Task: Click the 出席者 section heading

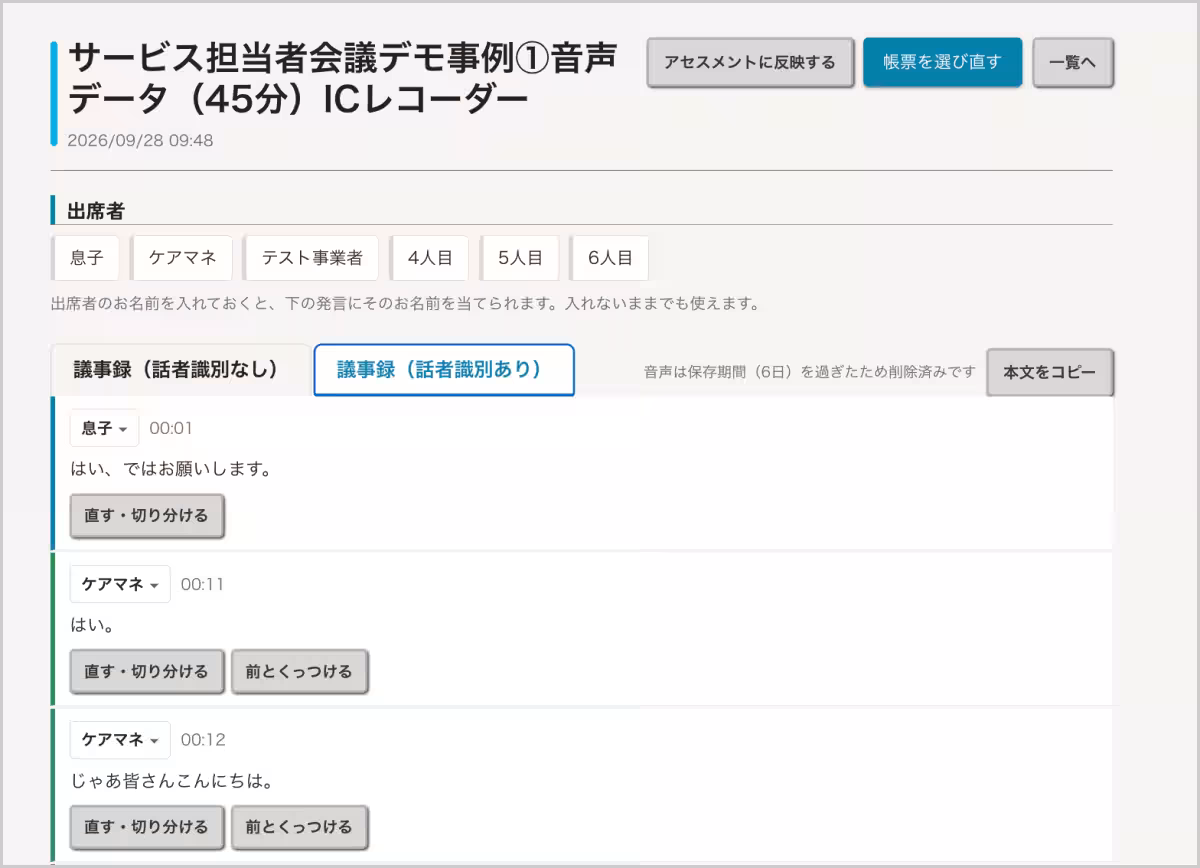Action: 96,211
